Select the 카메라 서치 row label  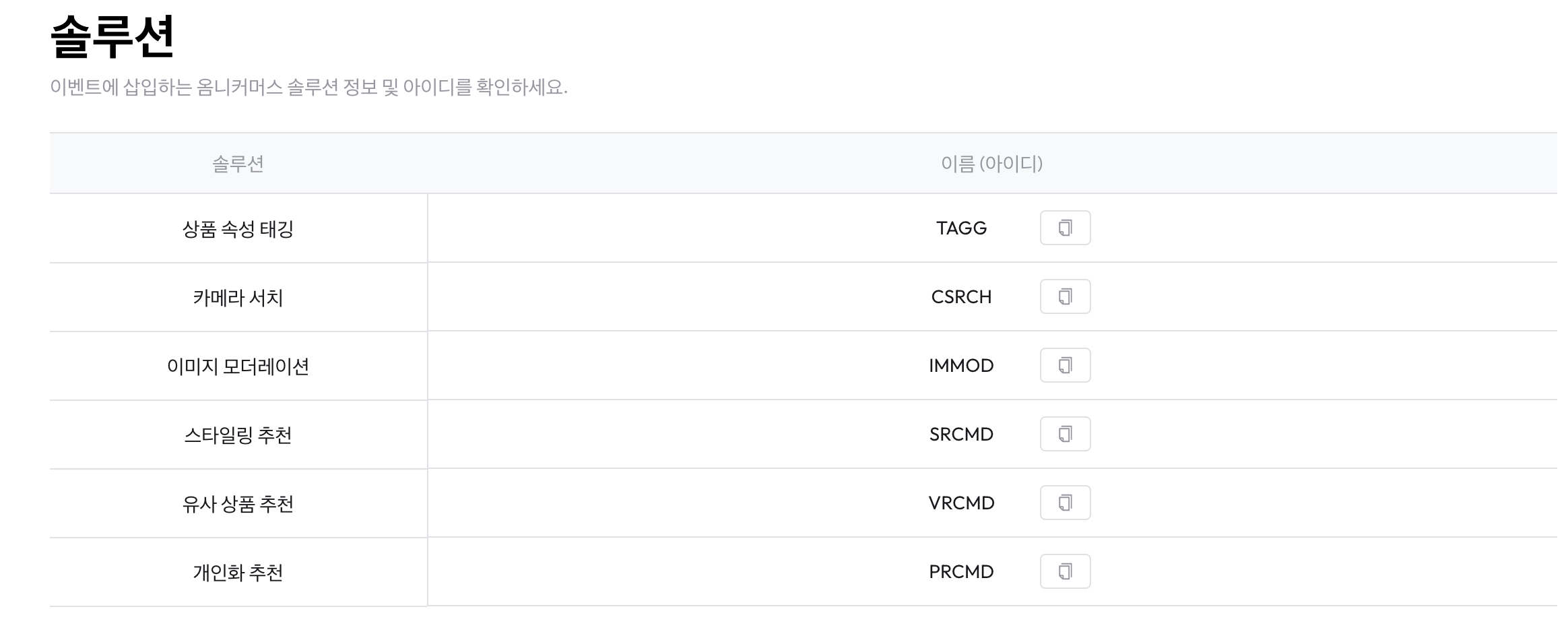pyautogui.click(x=238, y=298)
